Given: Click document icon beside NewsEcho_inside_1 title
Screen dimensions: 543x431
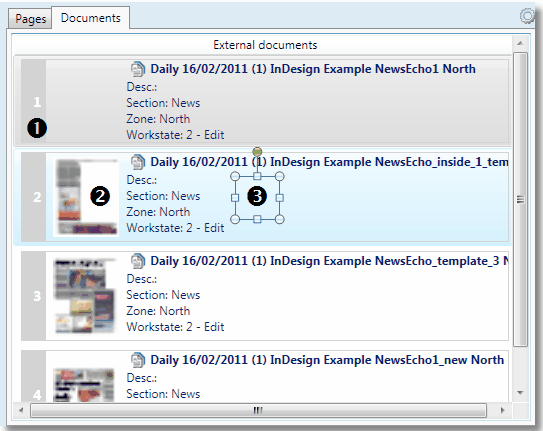Looking at the screenshot, I should click(x=137, y=162).
